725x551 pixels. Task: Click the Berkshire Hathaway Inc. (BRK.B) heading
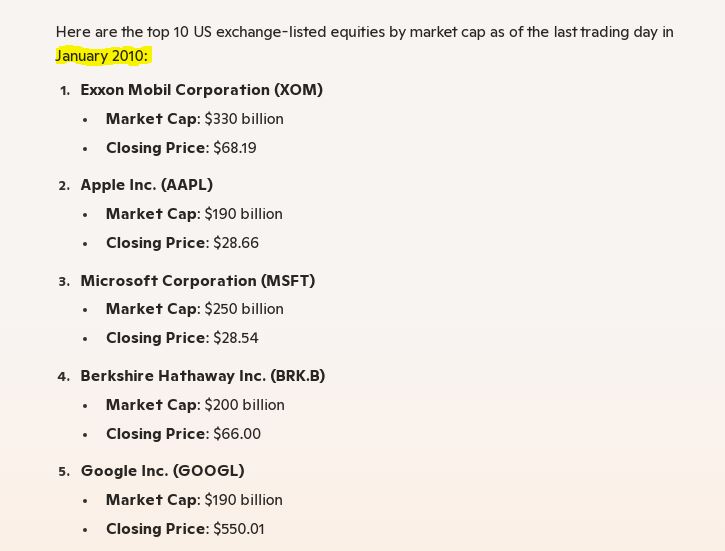202,376
